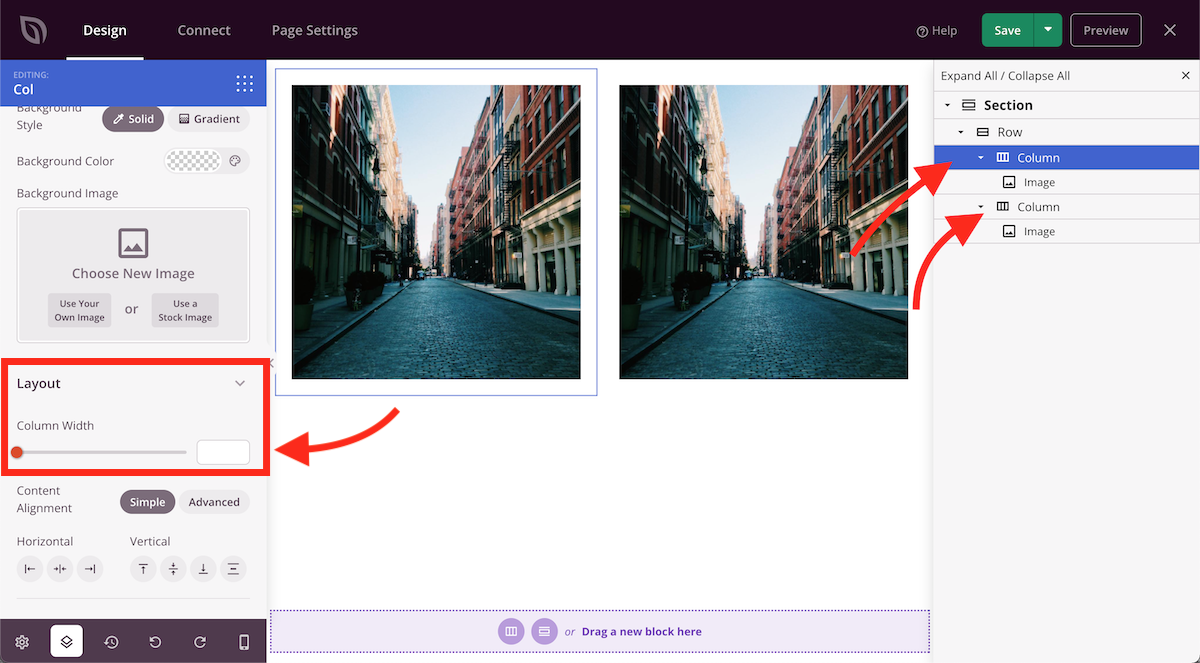
Task: Select Image label under second Column
Action: click(x=1039, y=231)
